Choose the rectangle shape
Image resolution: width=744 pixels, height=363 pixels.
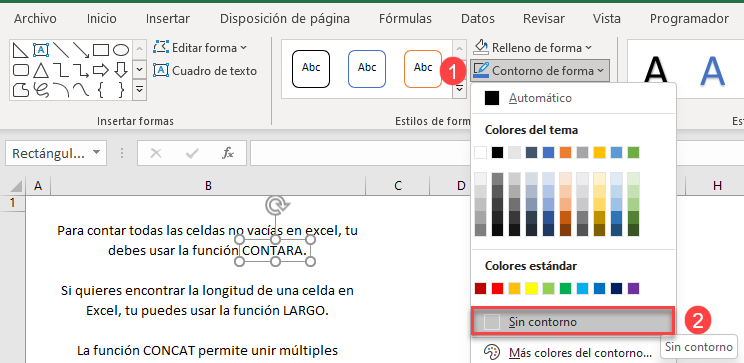pyautogui.click(x=101, y=49)
